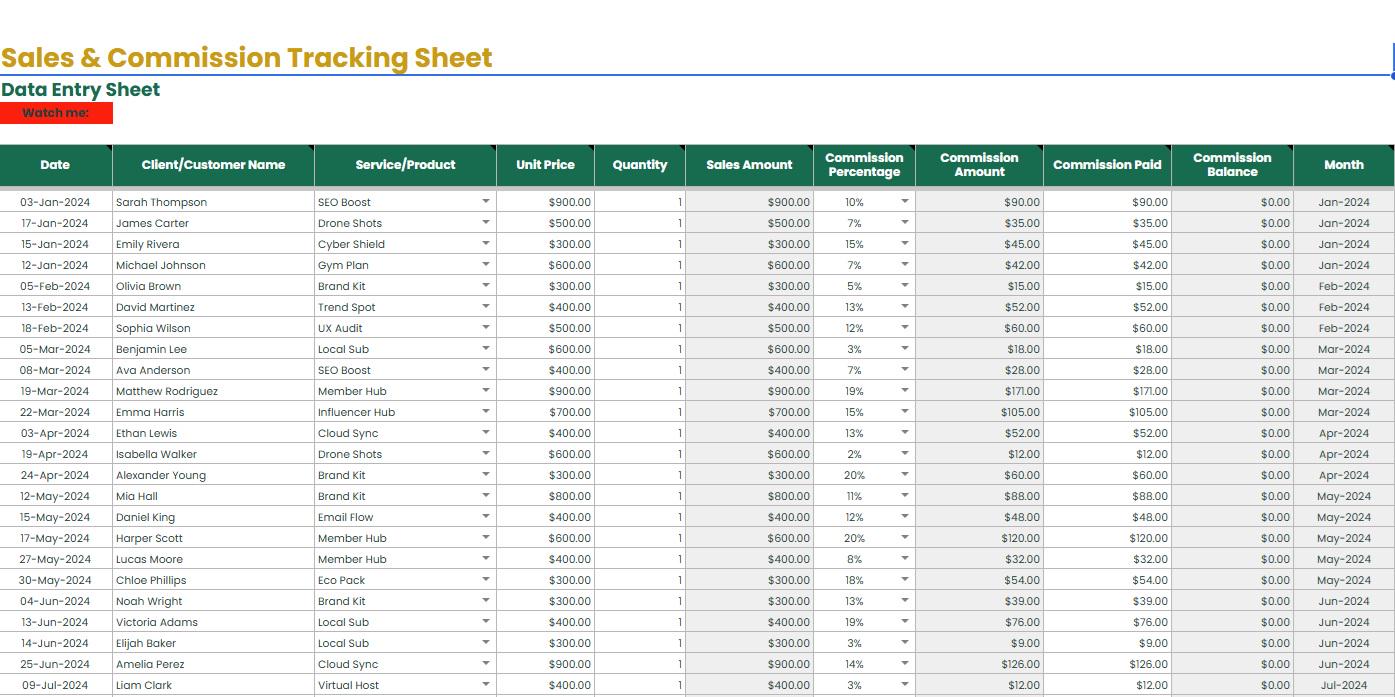Select the Service/Product column header
The height and width of the screenshot is (697, 1395).
pyautogui.click(x=405, y=165)
